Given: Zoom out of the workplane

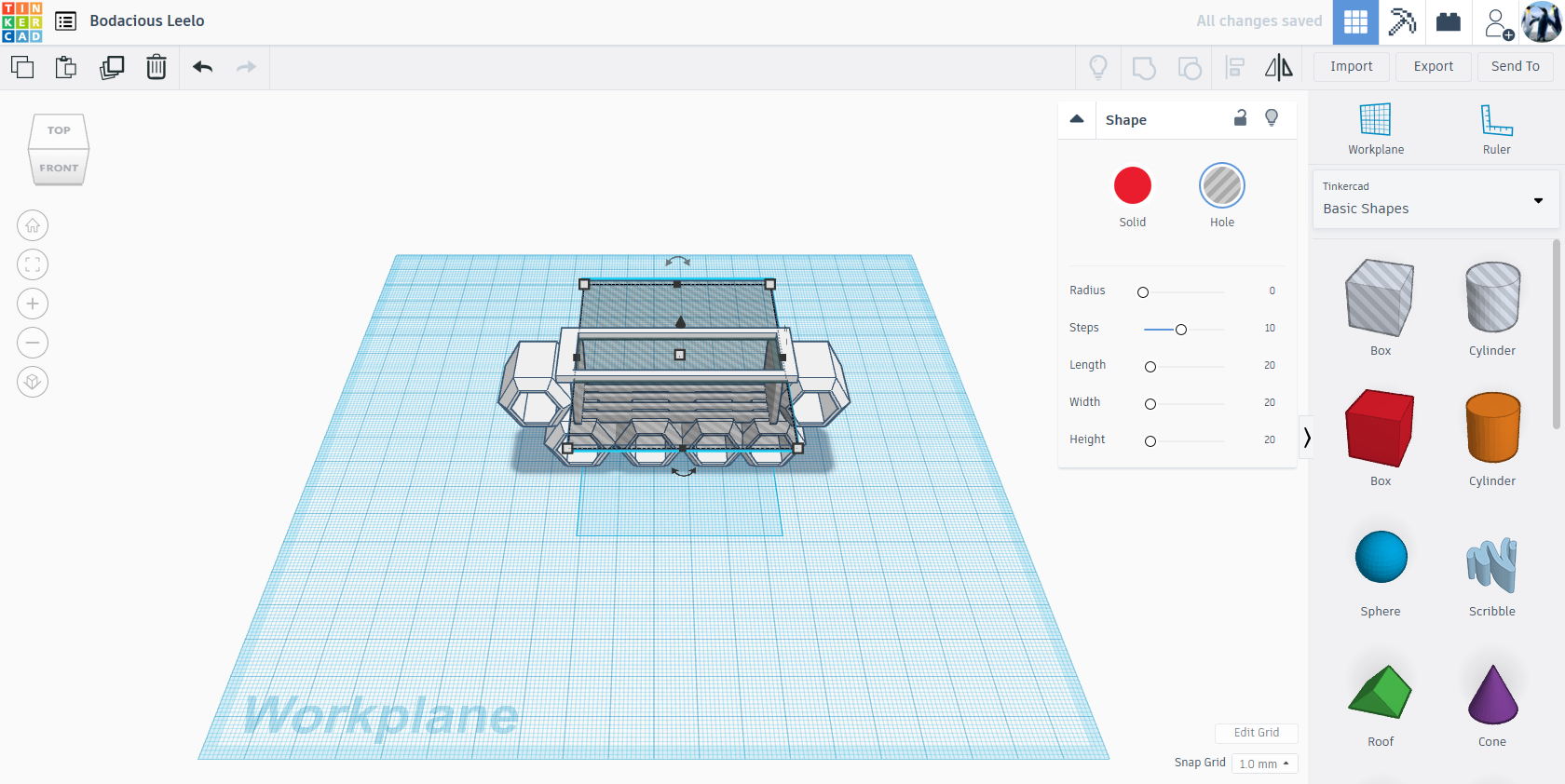Looking at the screenshot, I should click(33, 343).
